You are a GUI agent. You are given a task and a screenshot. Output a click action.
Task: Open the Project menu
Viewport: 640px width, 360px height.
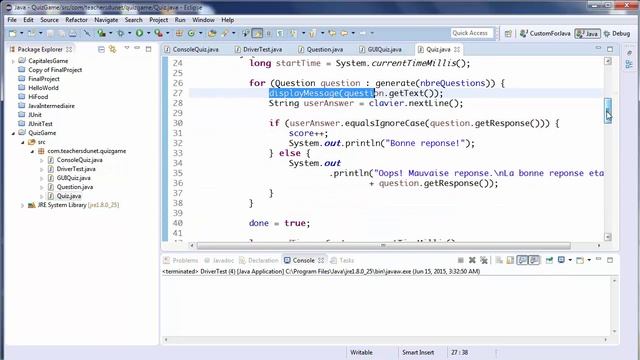click(158, 20)
